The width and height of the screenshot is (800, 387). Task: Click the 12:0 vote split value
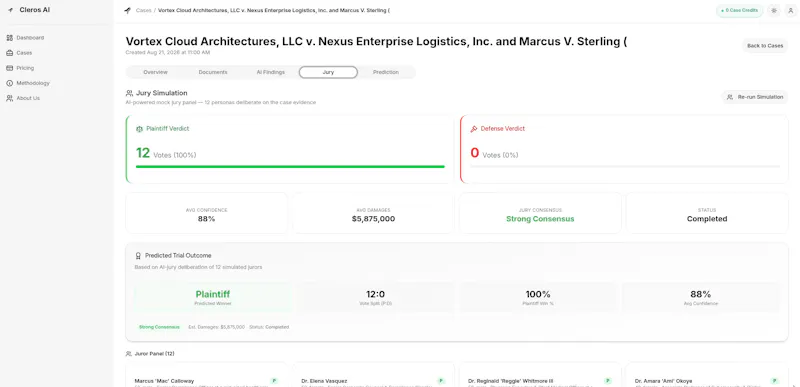pyautogui.click(x=376, y=294)
